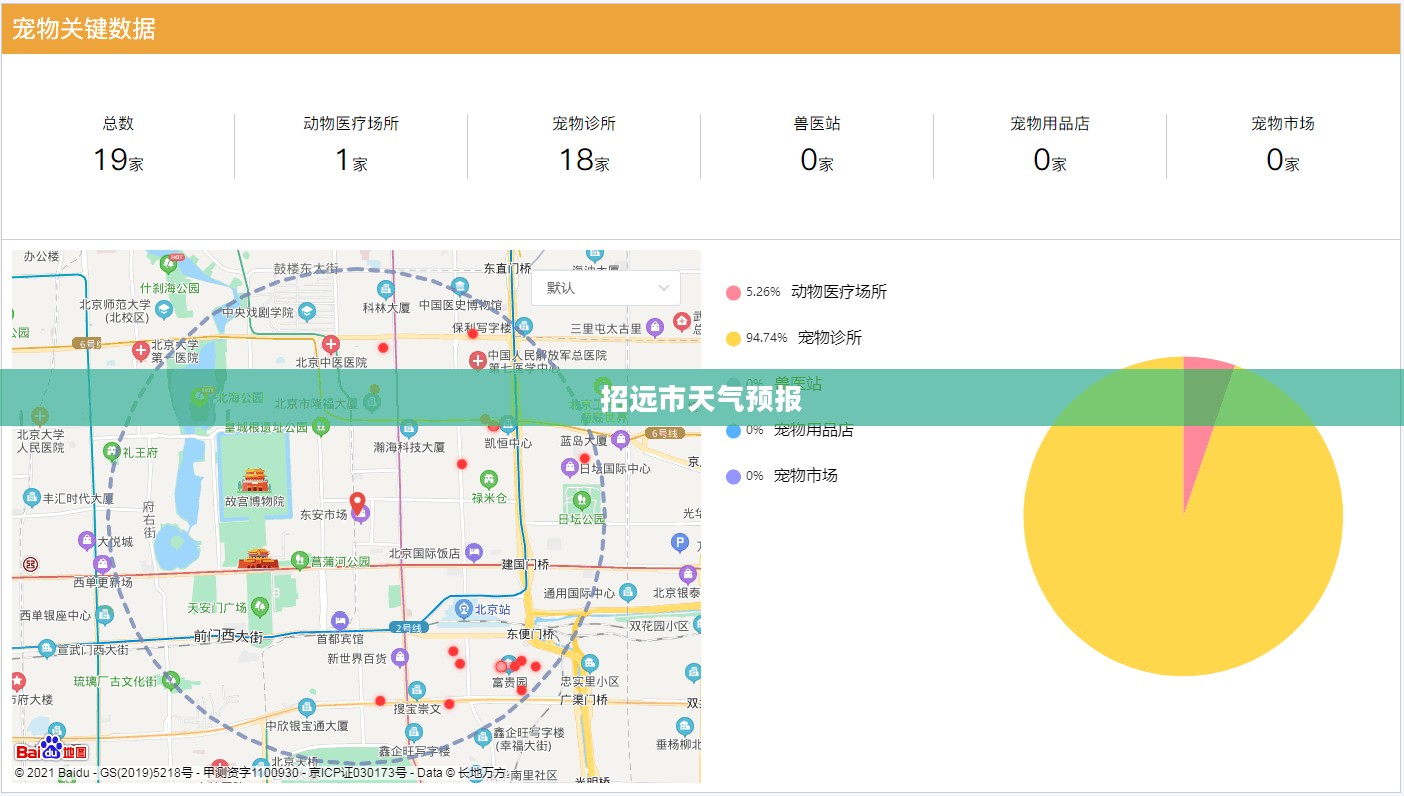Click the 通用国际中心 building icon
This screenshot has height=796, width=1404.
click(x=629, y=592)
